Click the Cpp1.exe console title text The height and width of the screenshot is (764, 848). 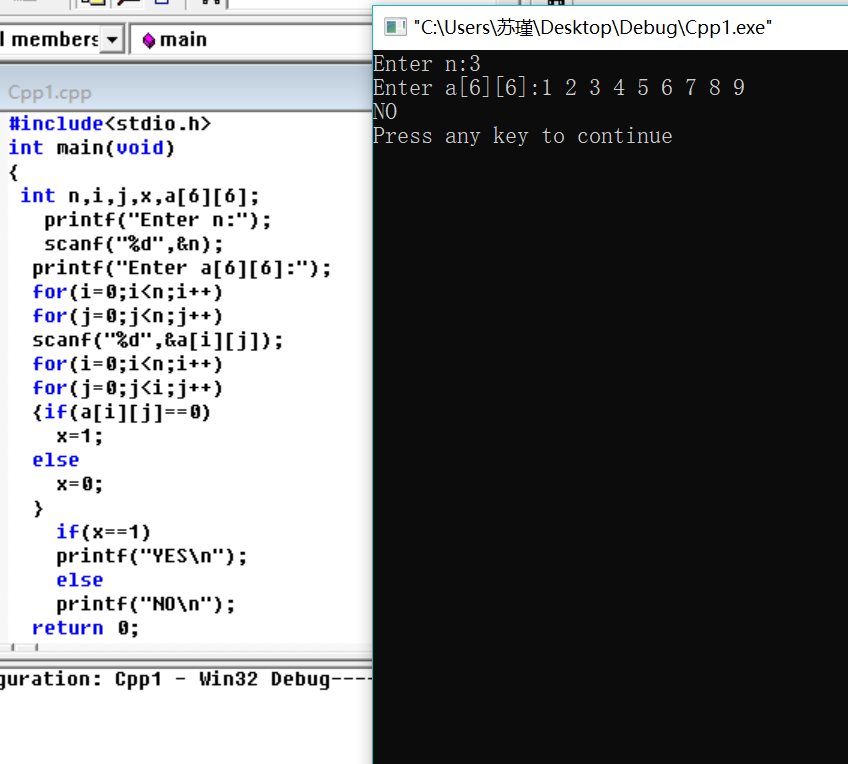tap(593, 27)
